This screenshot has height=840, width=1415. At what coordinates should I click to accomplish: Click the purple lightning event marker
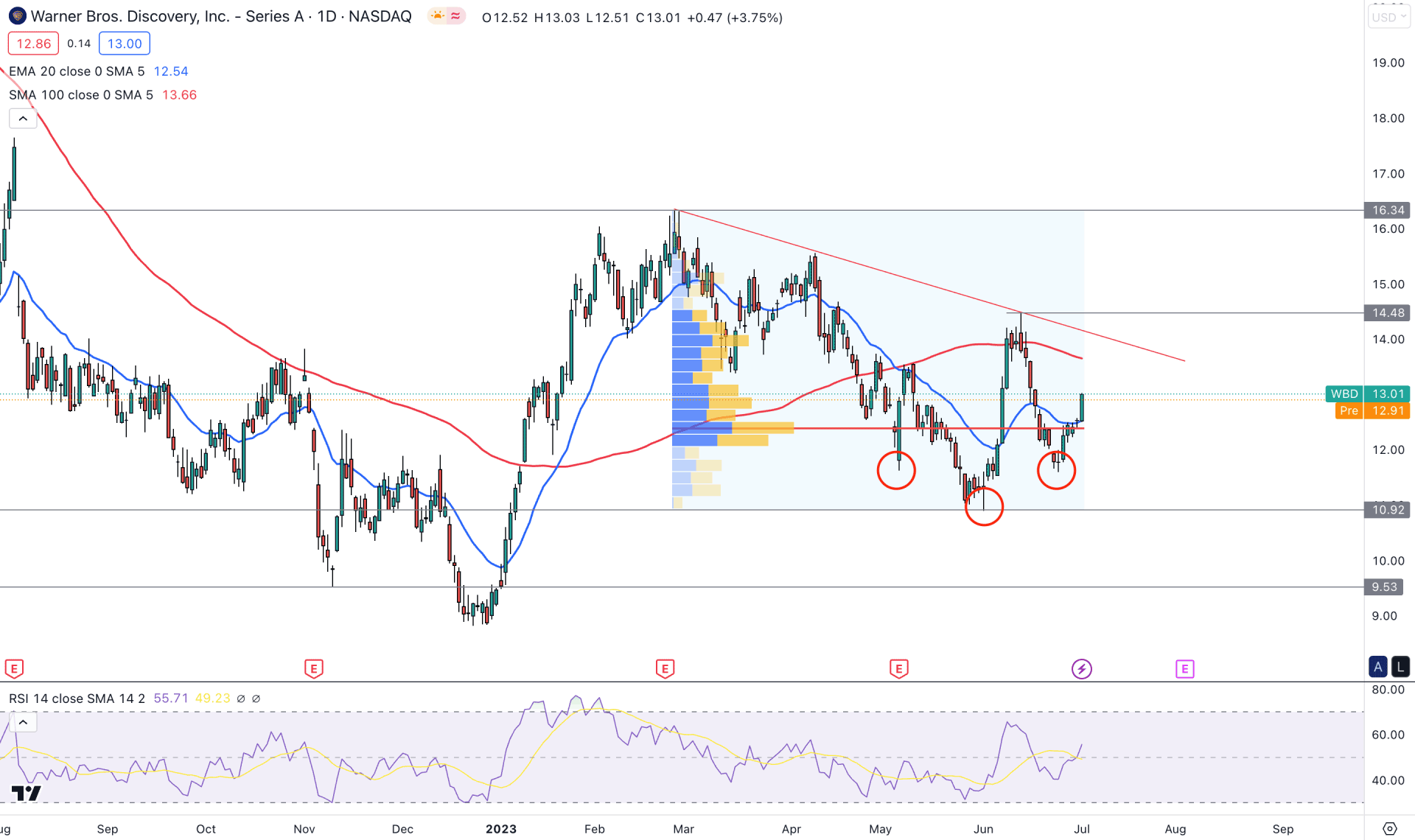(1081, 669)
